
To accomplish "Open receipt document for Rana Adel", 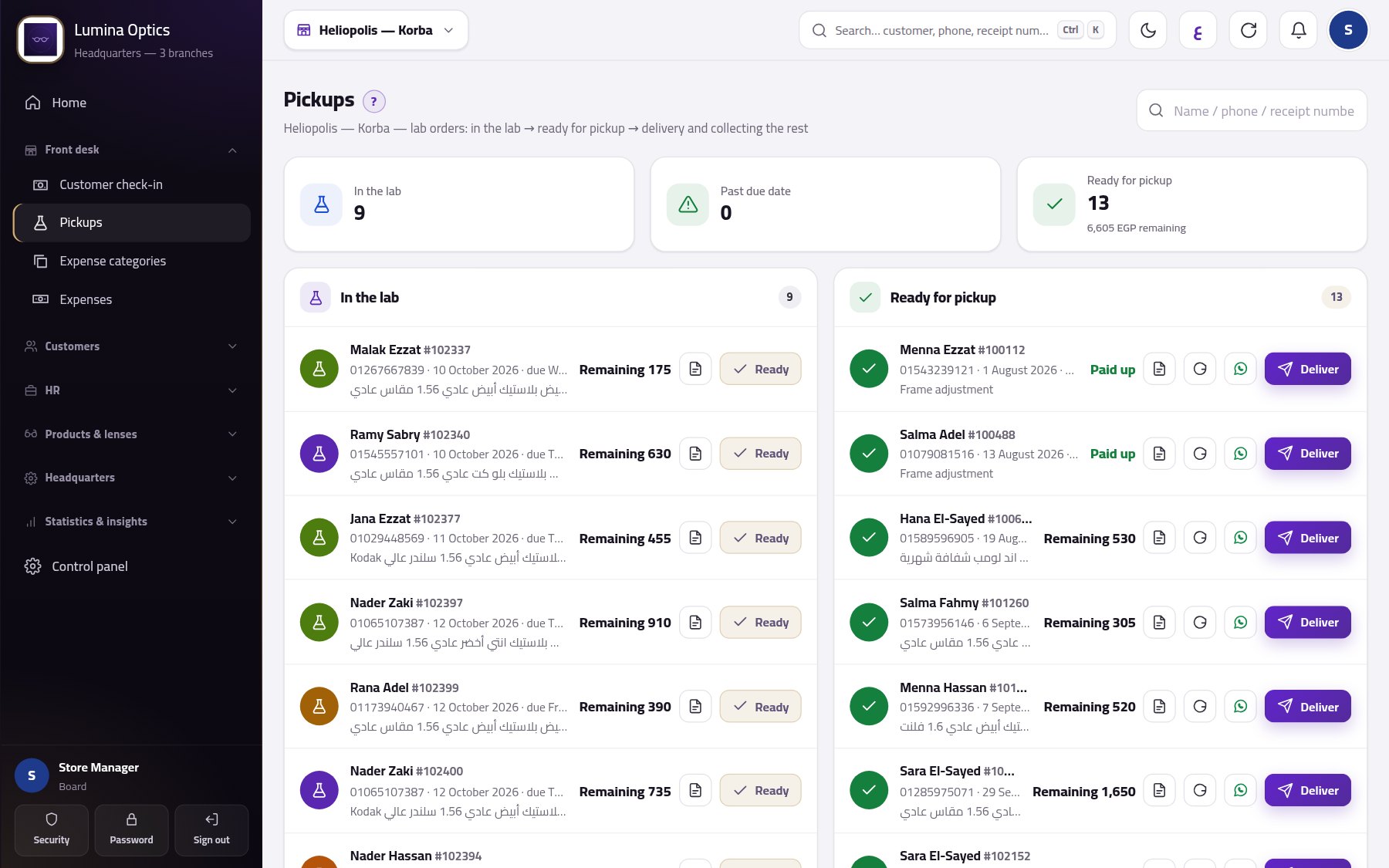I will coord(695,707).
